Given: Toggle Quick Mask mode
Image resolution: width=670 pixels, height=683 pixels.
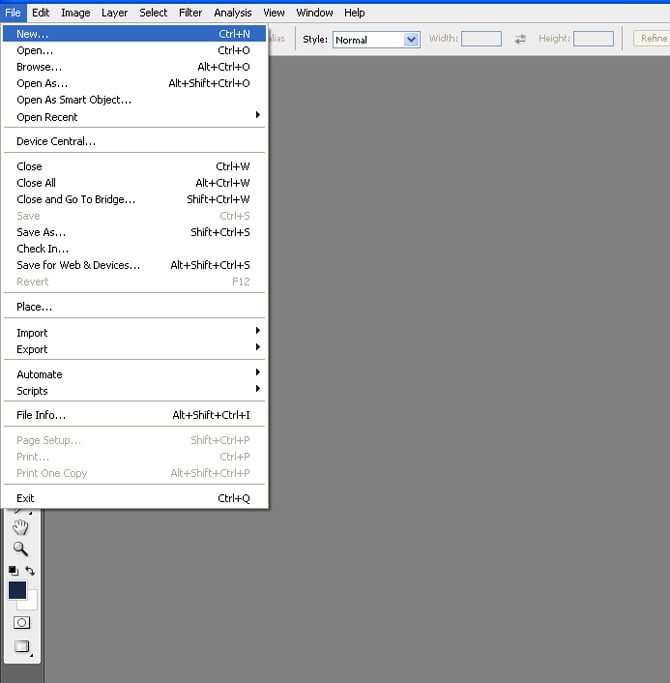Looking at the screenshot, I should [x=20, y=622].
